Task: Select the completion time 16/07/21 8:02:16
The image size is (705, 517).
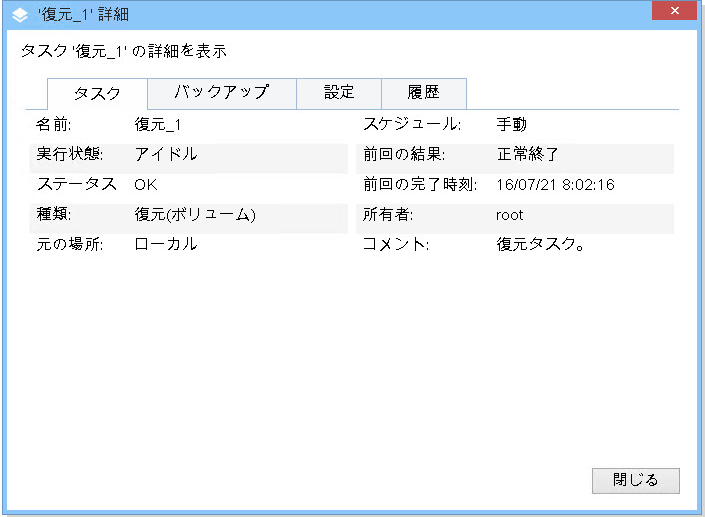Action: pos(555,185)
